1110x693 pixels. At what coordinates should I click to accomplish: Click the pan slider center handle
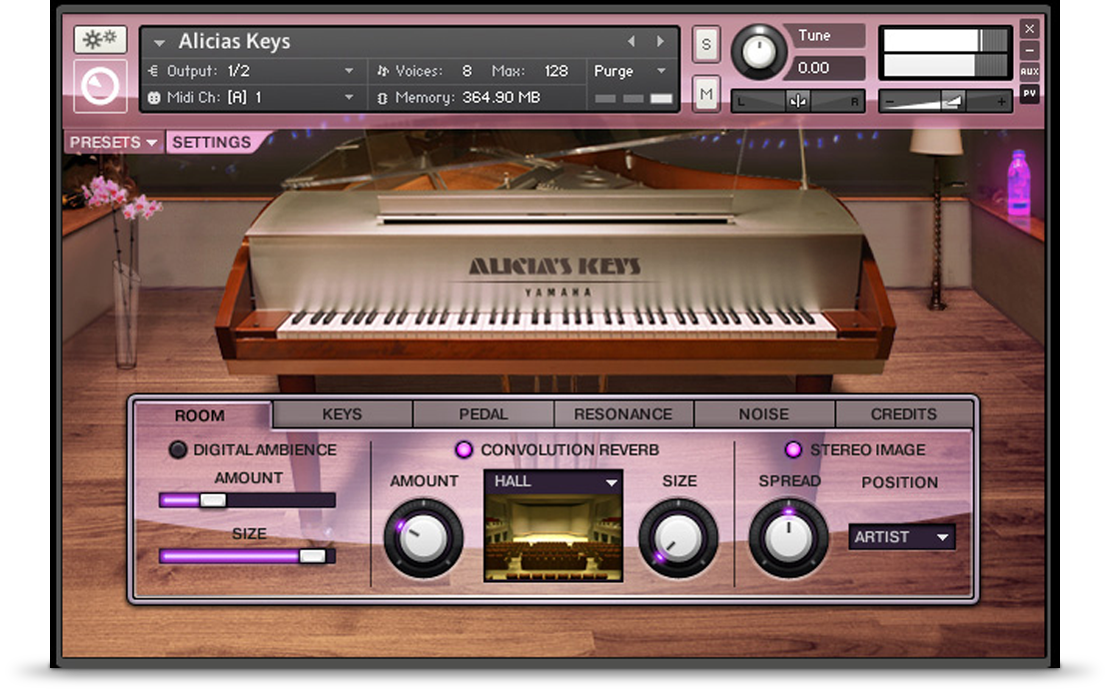point(798,101)
